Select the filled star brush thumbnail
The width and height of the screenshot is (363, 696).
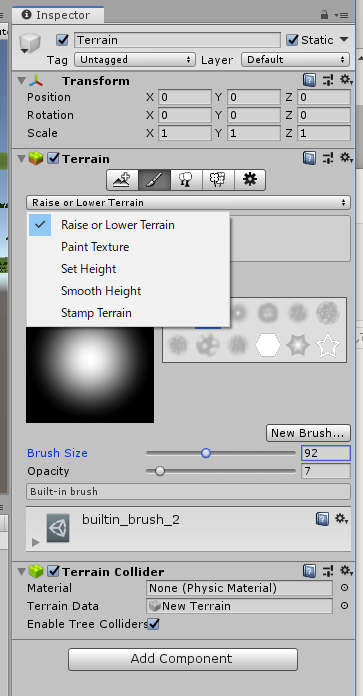(298, 344)
